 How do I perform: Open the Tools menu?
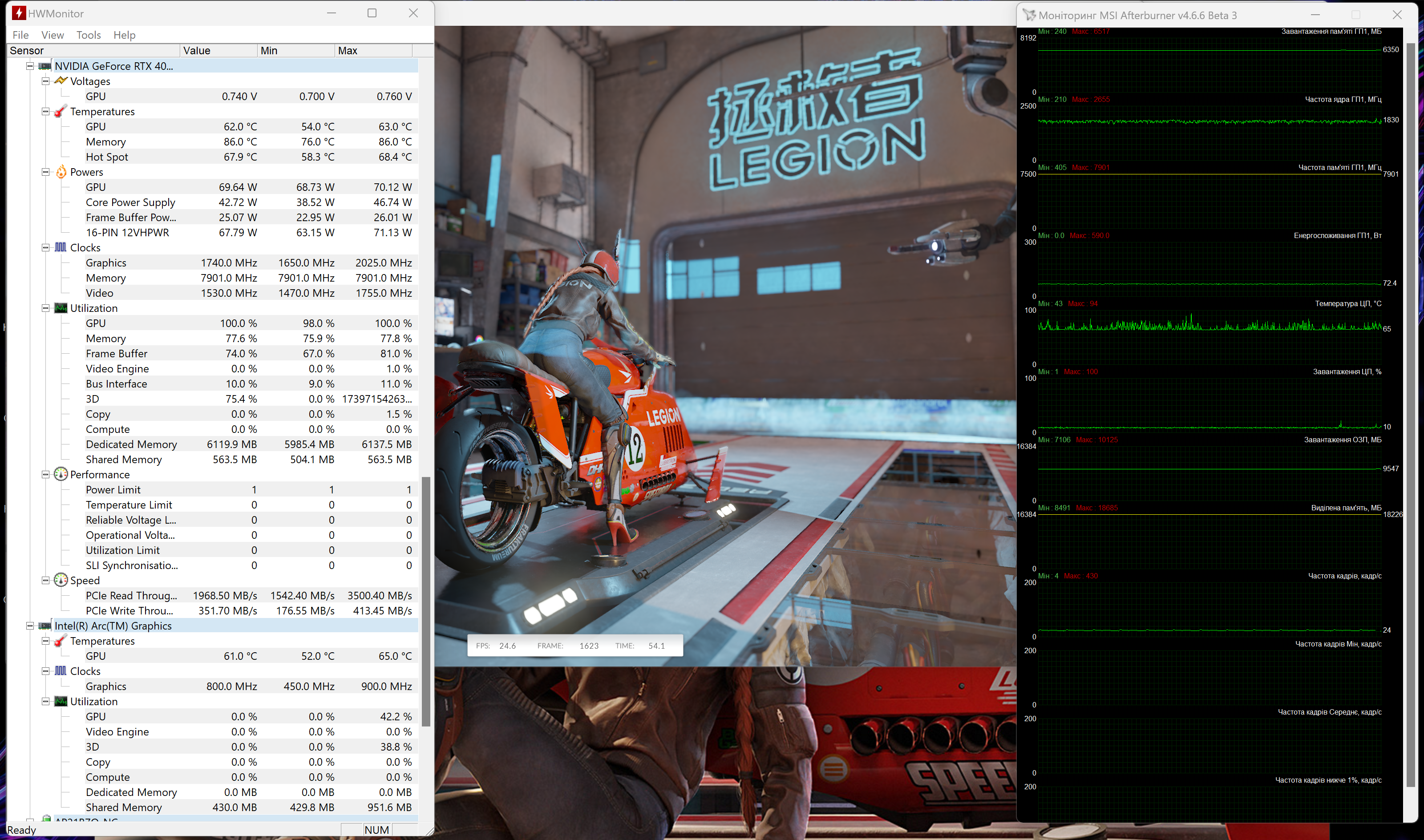click(88, 35)
